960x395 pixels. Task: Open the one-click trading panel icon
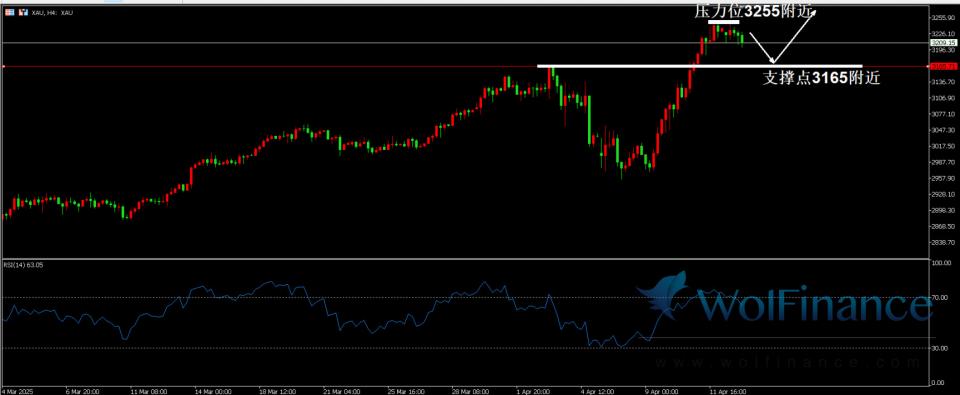[x=10, y=12]
